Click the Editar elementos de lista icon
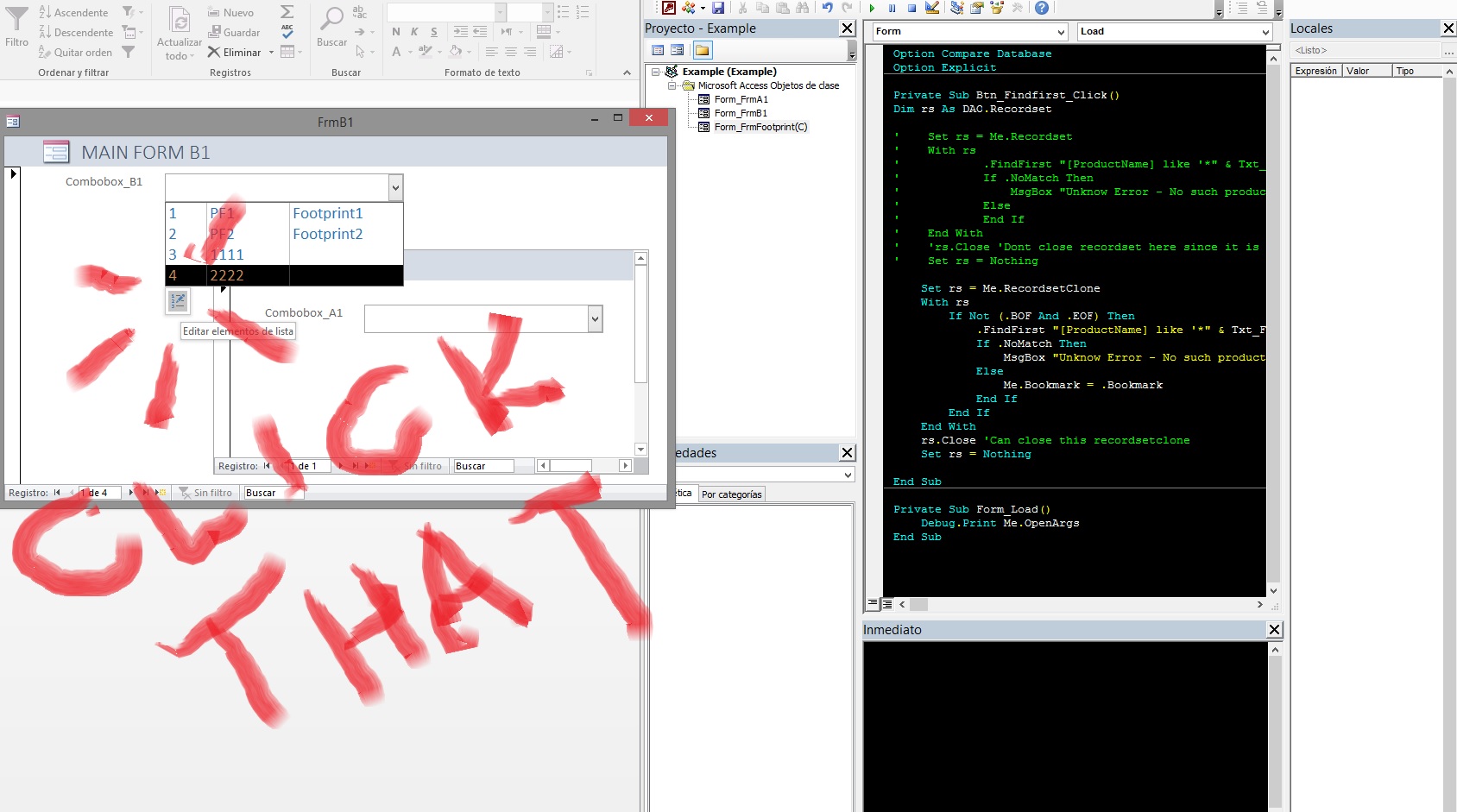 (178, 301)
